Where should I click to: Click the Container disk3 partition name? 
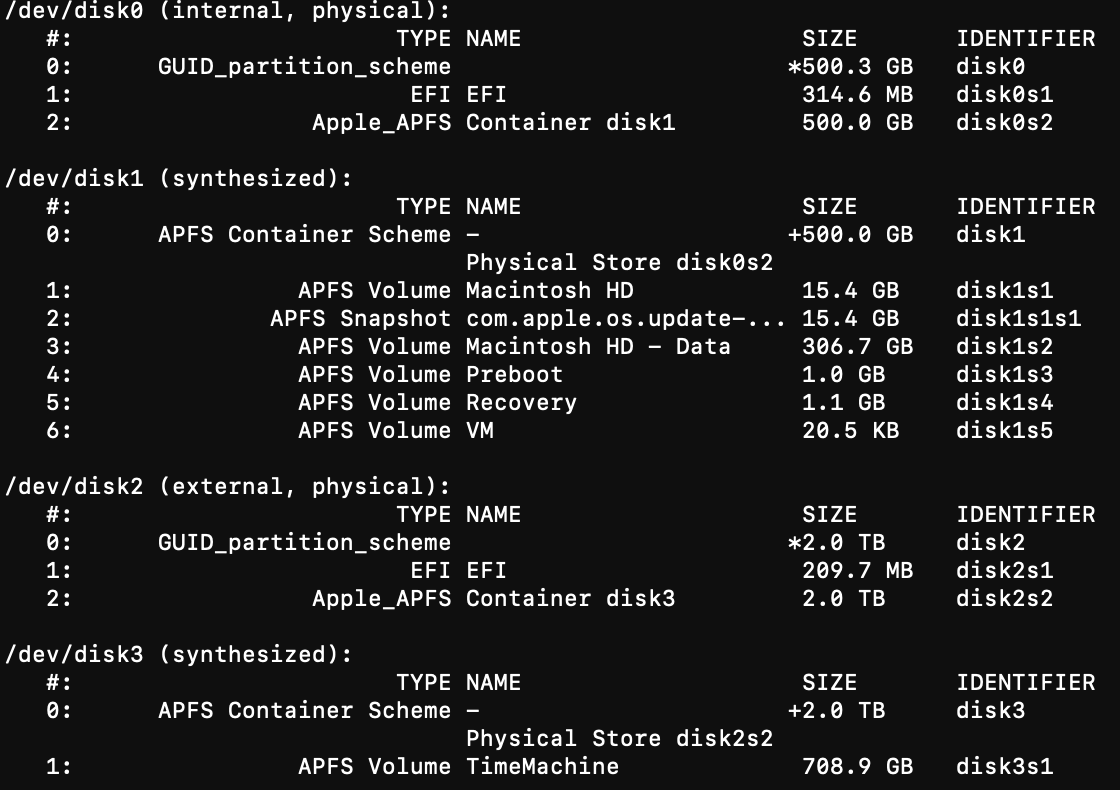click(570, 599)
